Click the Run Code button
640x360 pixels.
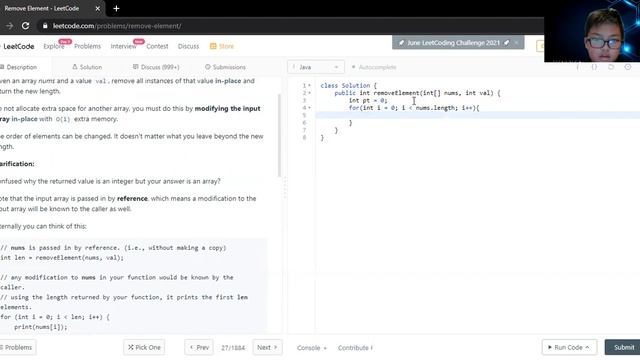click(x=569, y=347)
